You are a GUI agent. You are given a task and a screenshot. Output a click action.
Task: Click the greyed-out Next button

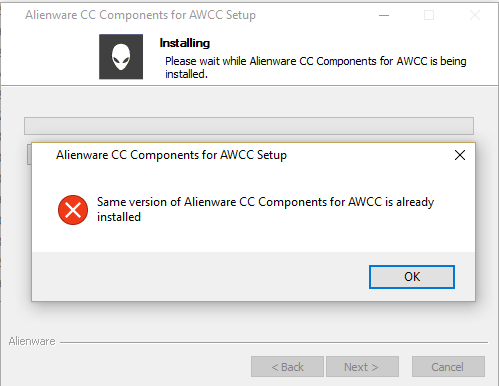point(362,367)
